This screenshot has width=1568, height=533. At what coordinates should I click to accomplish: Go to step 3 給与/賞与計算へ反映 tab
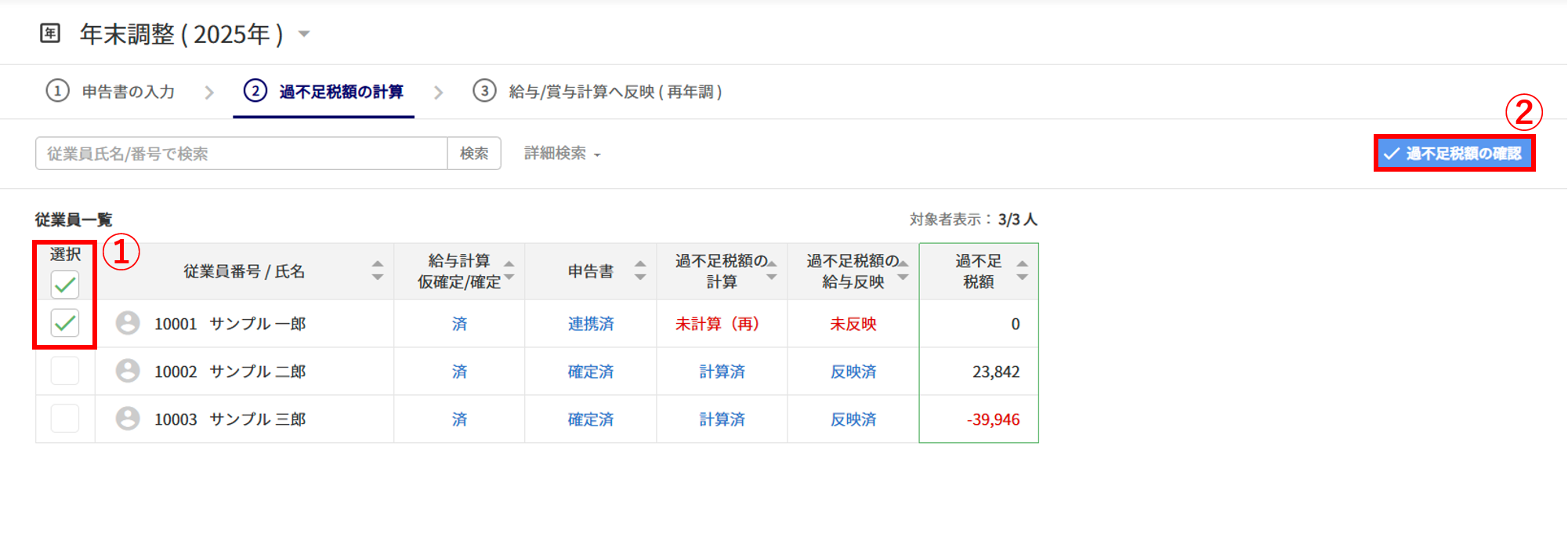(x=598, y=92)
